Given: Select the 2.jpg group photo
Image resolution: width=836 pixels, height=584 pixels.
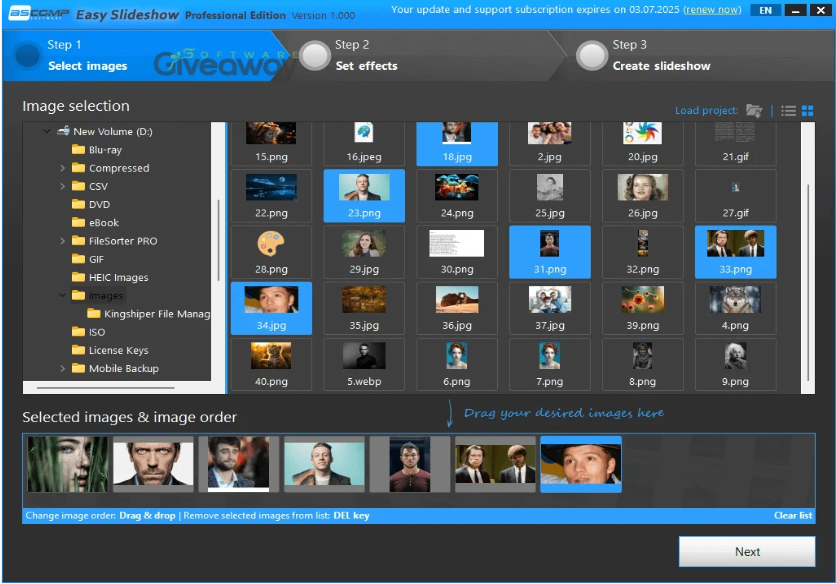Looking at the screenshot, I should point(550,143).
